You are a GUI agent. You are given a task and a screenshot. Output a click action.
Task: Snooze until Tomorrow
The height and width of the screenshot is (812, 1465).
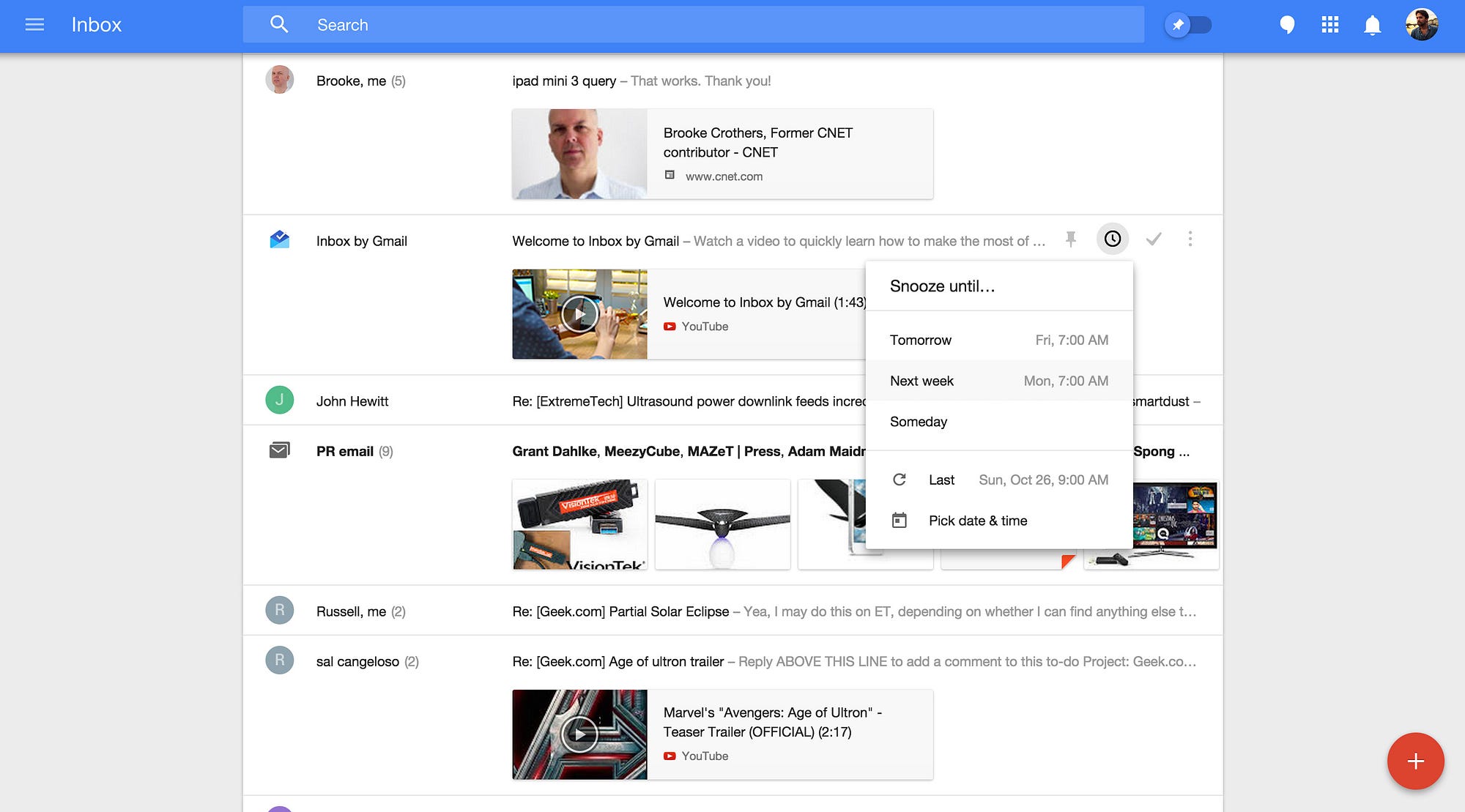tap(999, 340)
